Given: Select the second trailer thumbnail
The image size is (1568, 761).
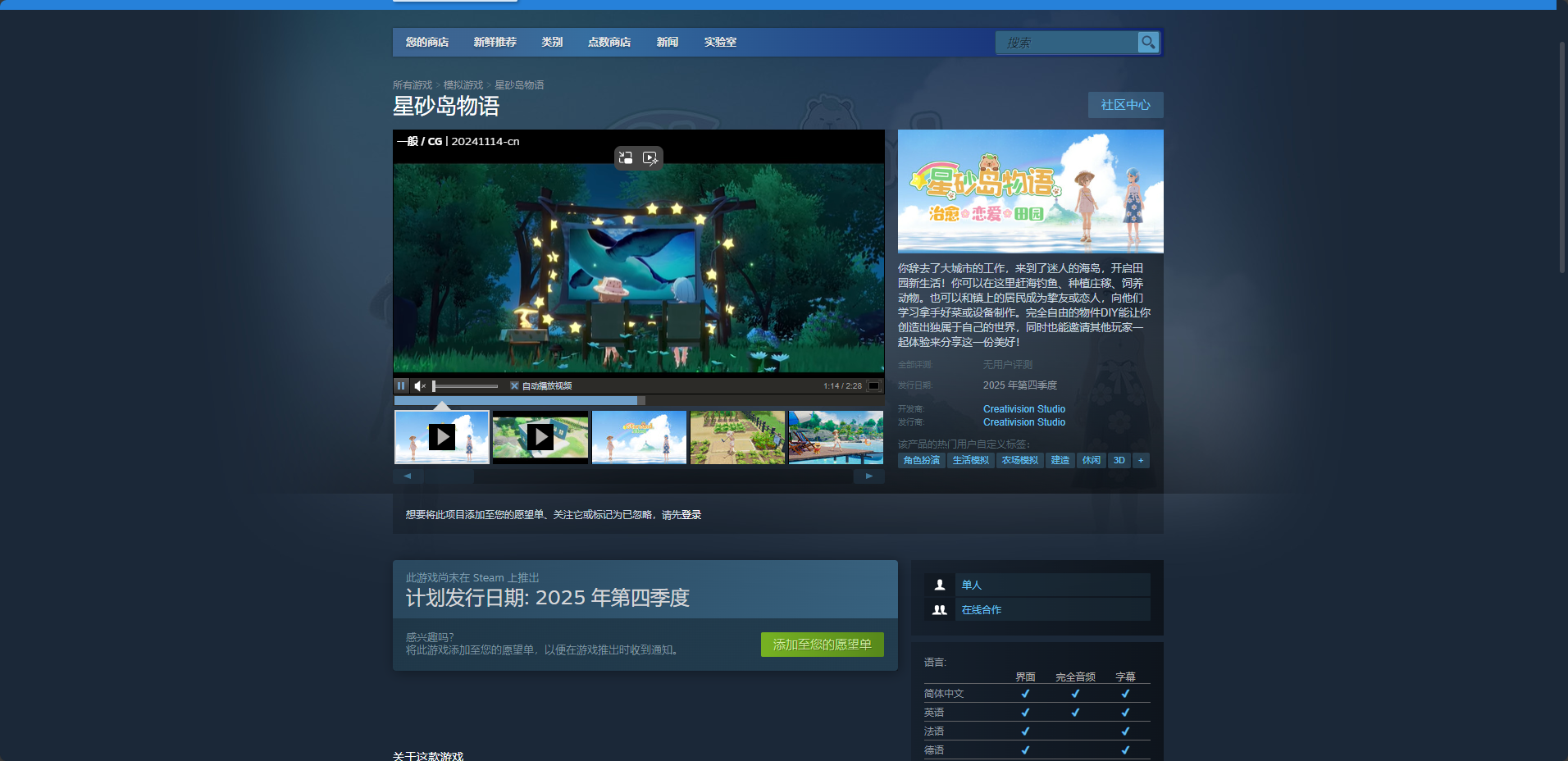Looking at the screenshot, I should pyautogui.click(x=540, y=437).
